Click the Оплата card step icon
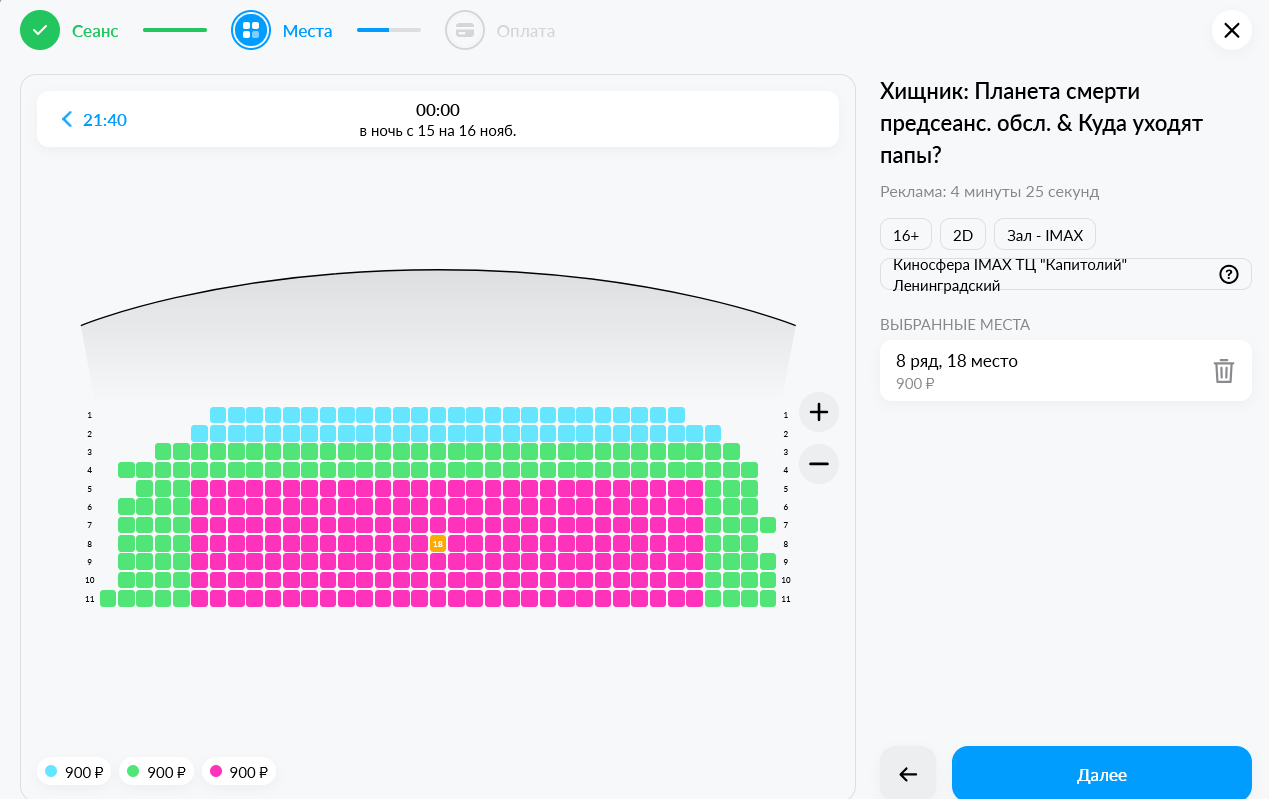Viewport: 1269px width, 799px height. (x=464, y=30)
